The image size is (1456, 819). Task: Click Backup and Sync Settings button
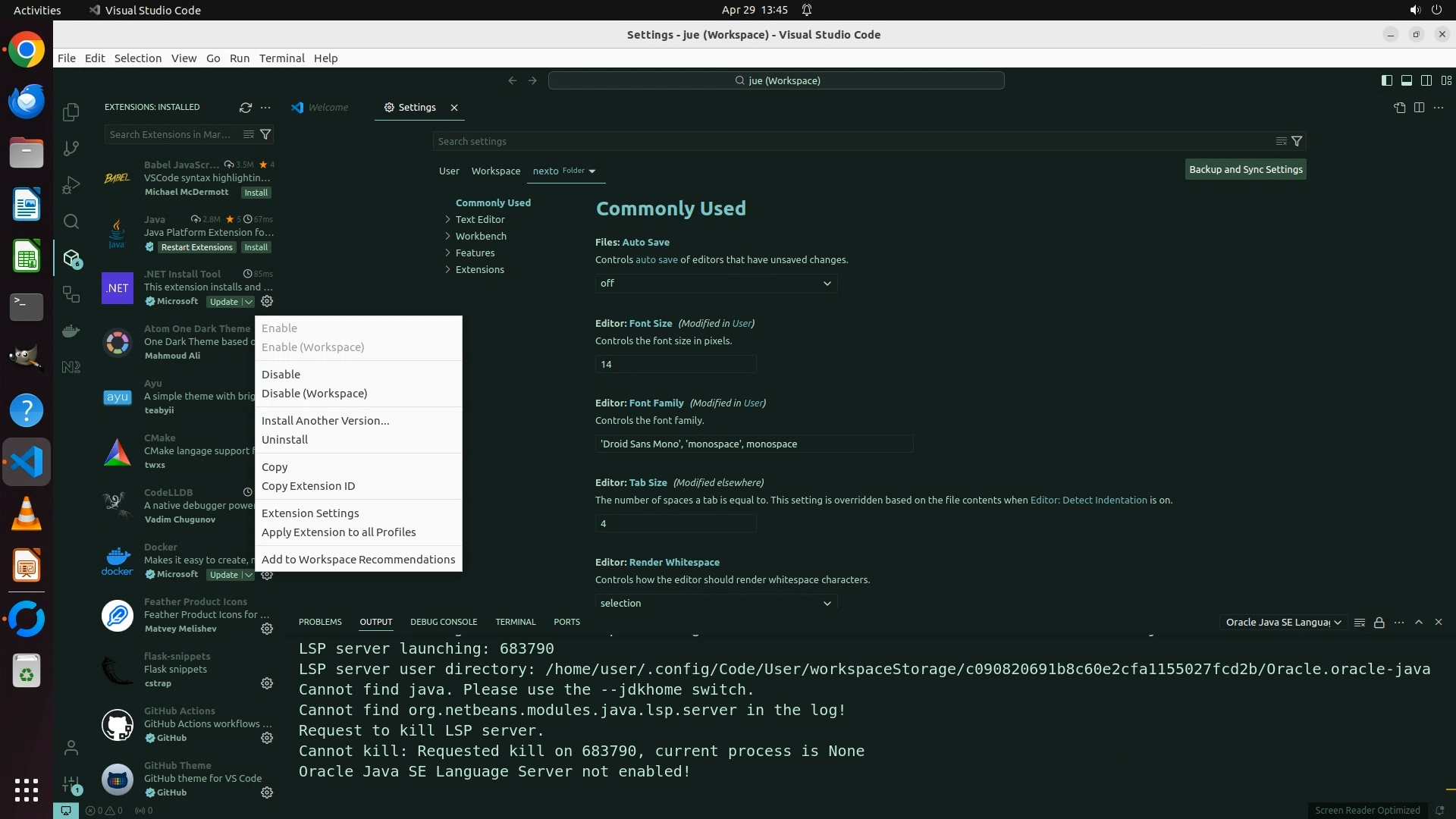1245,170
